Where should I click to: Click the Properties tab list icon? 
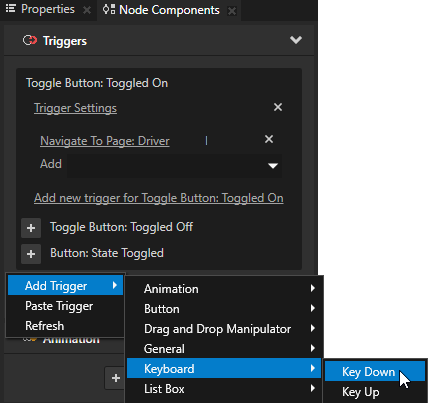coord(11,9)
